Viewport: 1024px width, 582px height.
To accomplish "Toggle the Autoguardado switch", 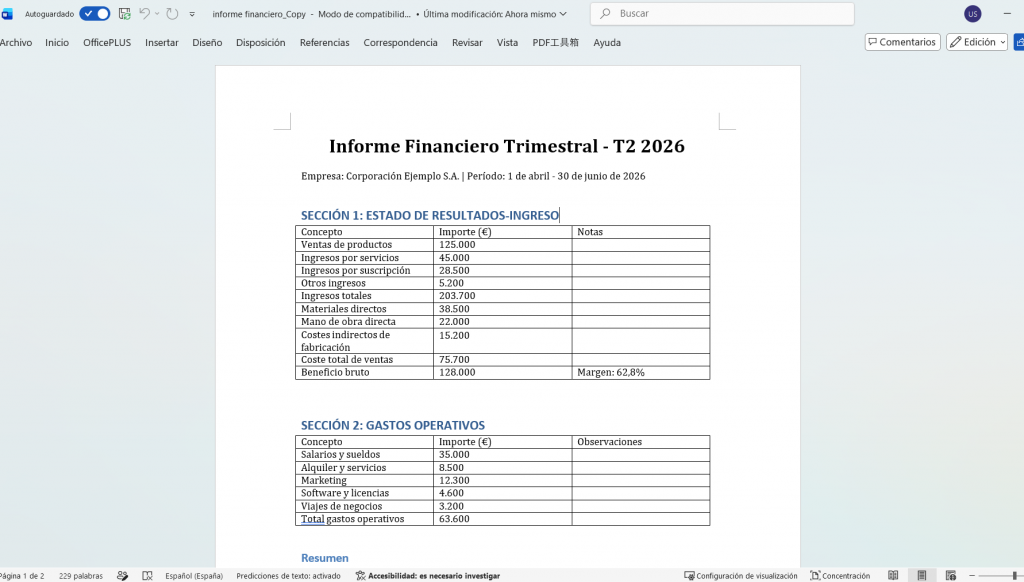I will coord(95,14).
